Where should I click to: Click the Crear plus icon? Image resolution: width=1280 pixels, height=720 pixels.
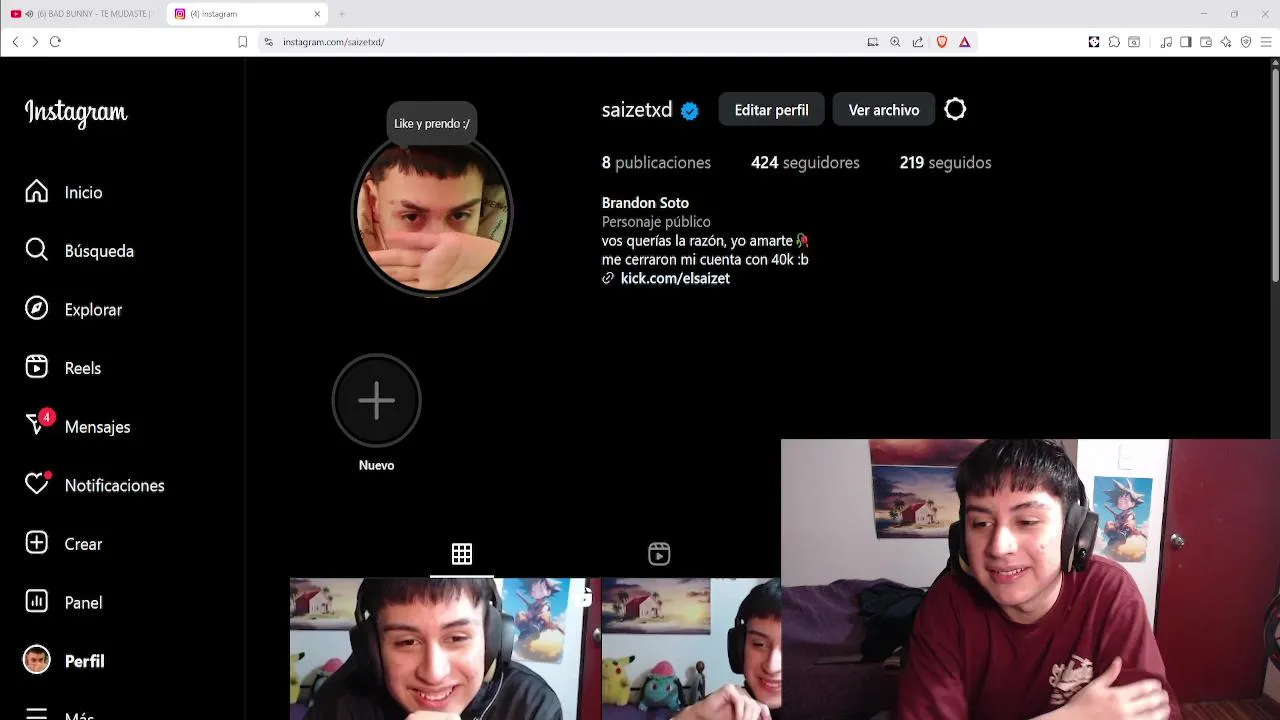tap(37, 543)
